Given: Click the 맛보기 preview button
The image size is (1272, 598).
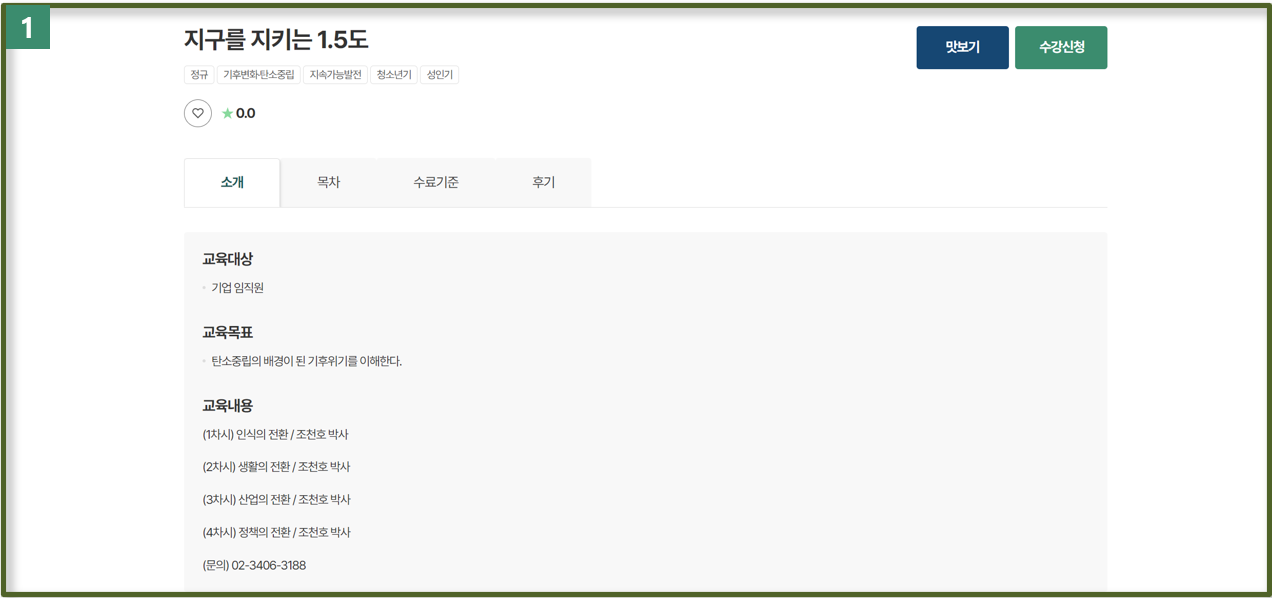Looking at the screenshot, I should 962,47.
